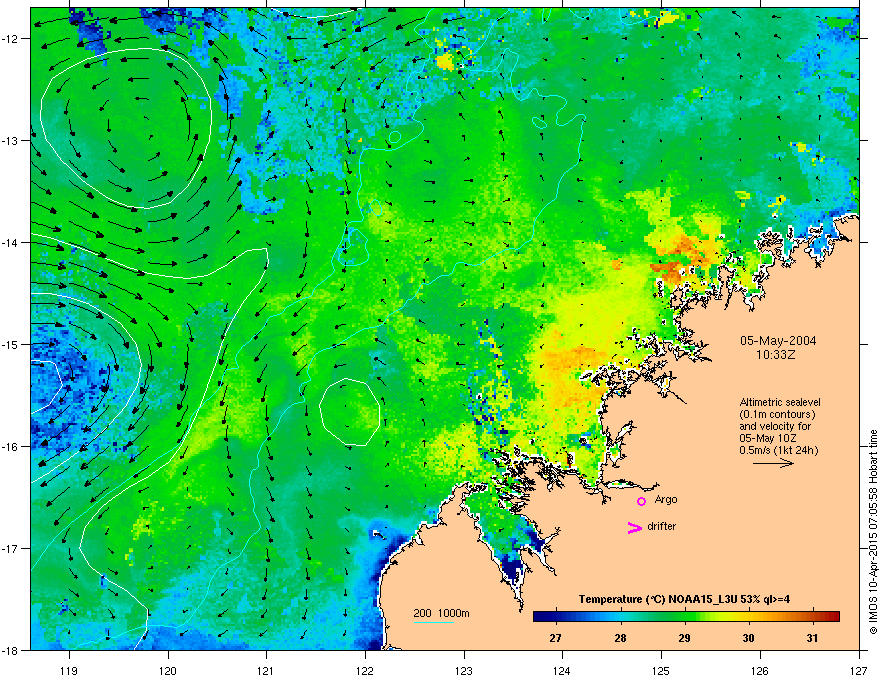
Task: Click the '(0.1m contours)' caption line
Action: [x=777, y=414]
